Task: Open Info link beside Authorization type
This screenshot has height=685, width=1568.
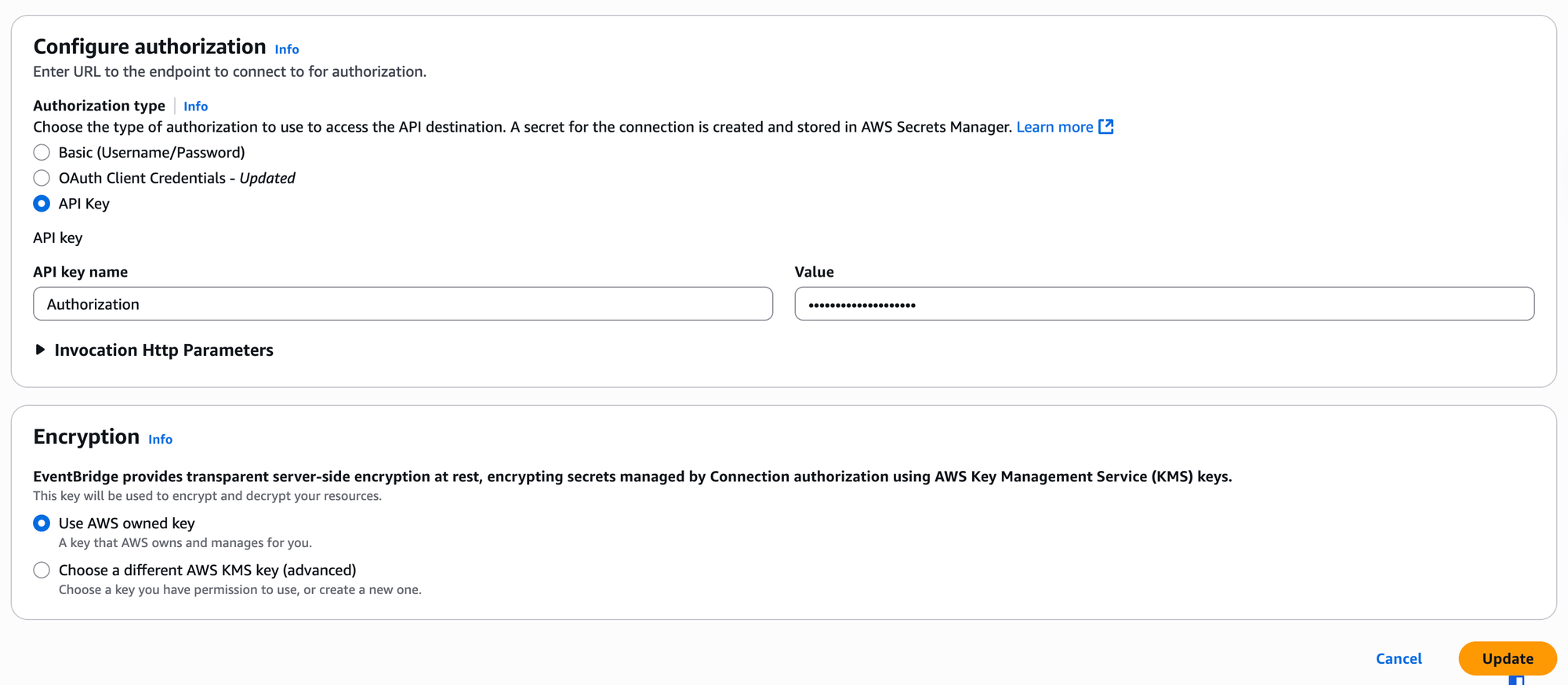Action: coord(195,107)
